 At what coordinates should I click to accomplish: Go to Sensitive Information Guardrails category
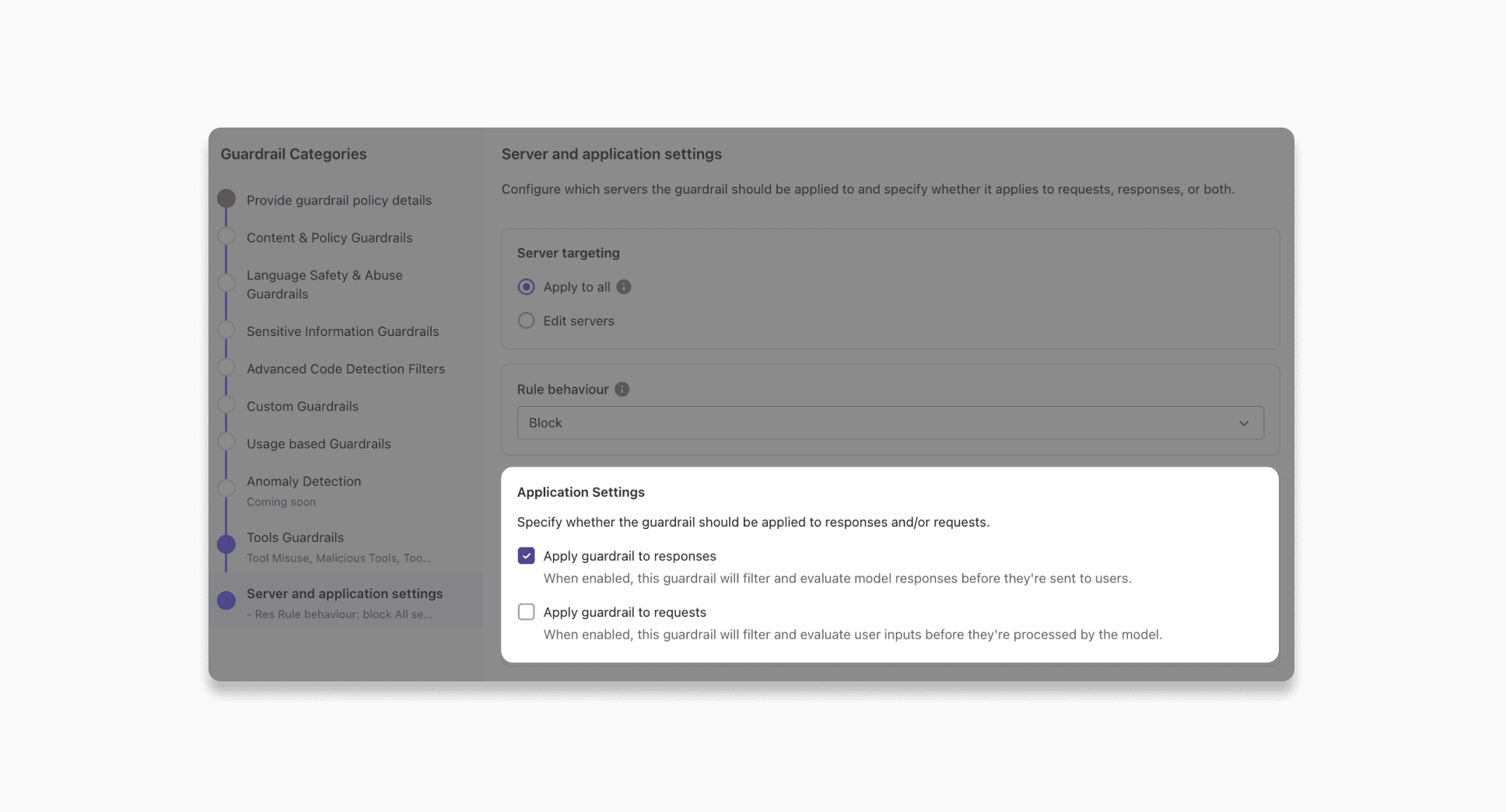pyautogui.click(x=342, y=331)
